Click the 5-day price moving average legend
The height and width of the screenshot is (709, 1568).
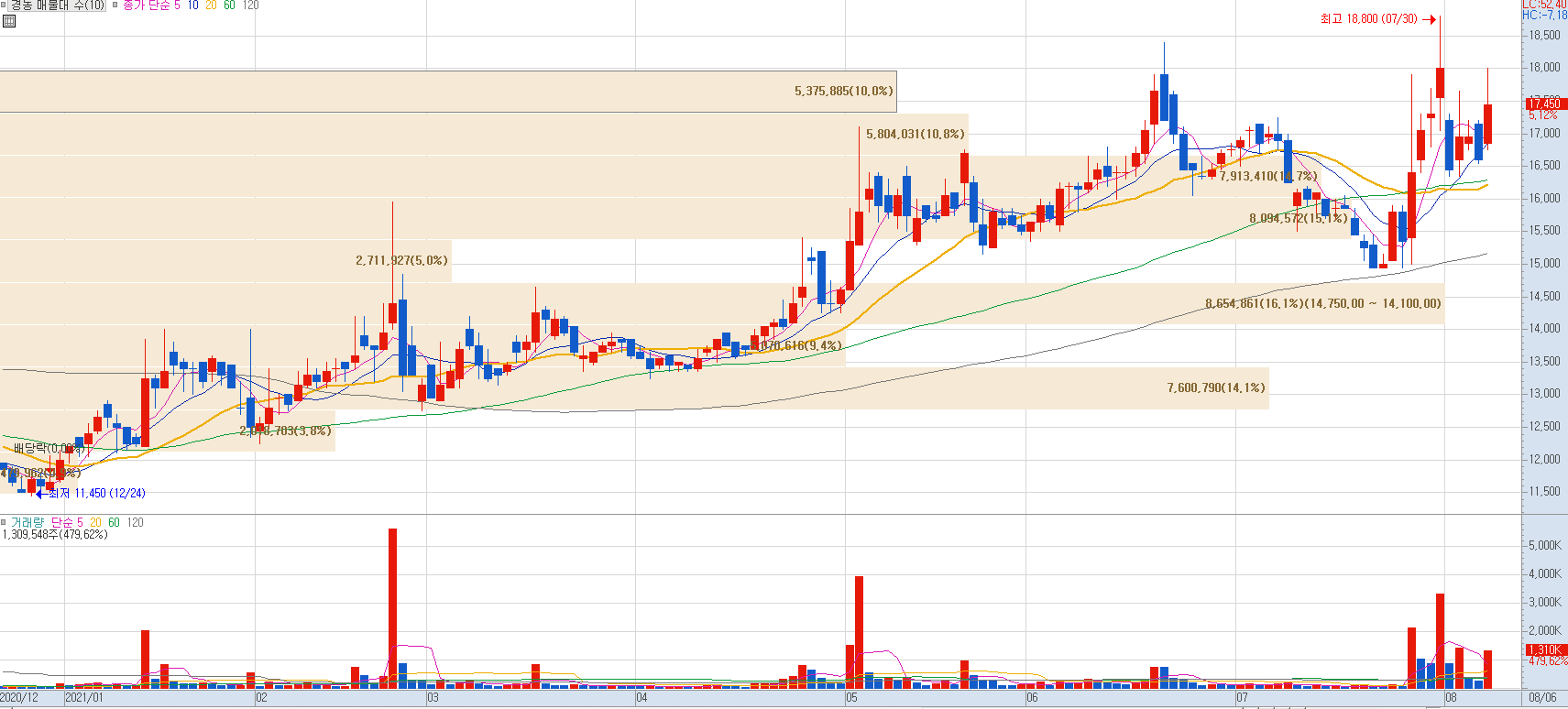[x=178, y=5]
